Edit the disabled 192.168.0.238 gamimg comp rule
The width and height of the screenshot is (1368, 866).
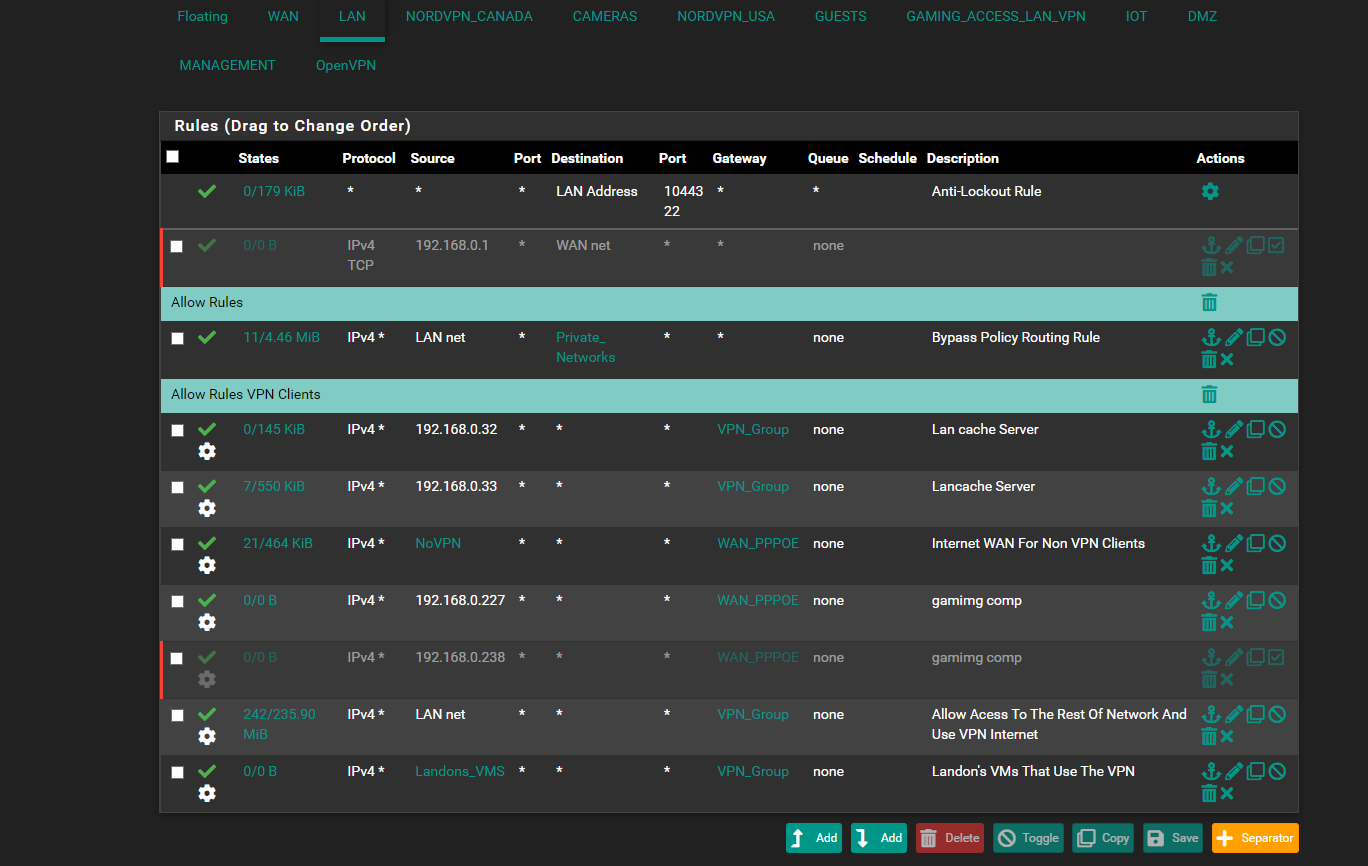1234,657
